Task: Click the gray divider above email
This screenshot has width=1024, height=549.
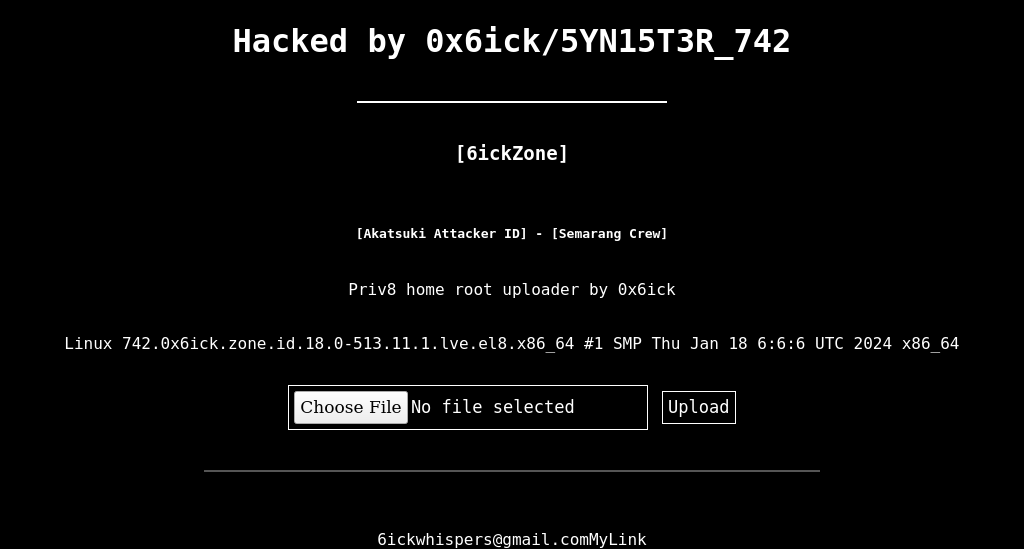Action: click(512, 471)
